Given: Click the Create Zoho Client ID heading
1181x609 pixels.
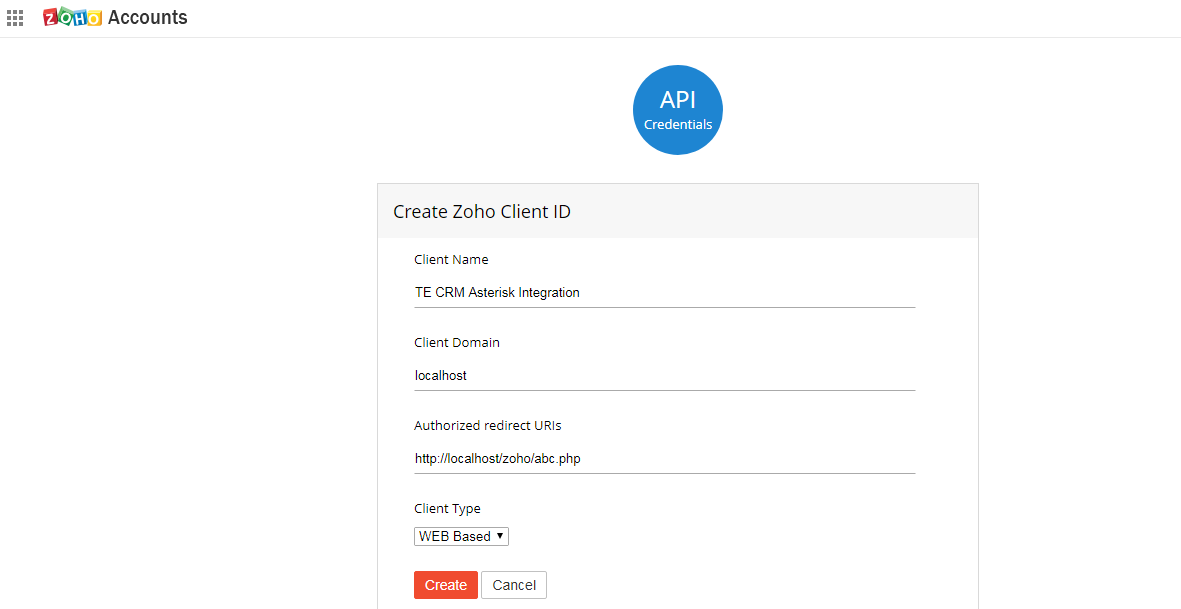Looking at the screenshot, I should click(482, 212).
